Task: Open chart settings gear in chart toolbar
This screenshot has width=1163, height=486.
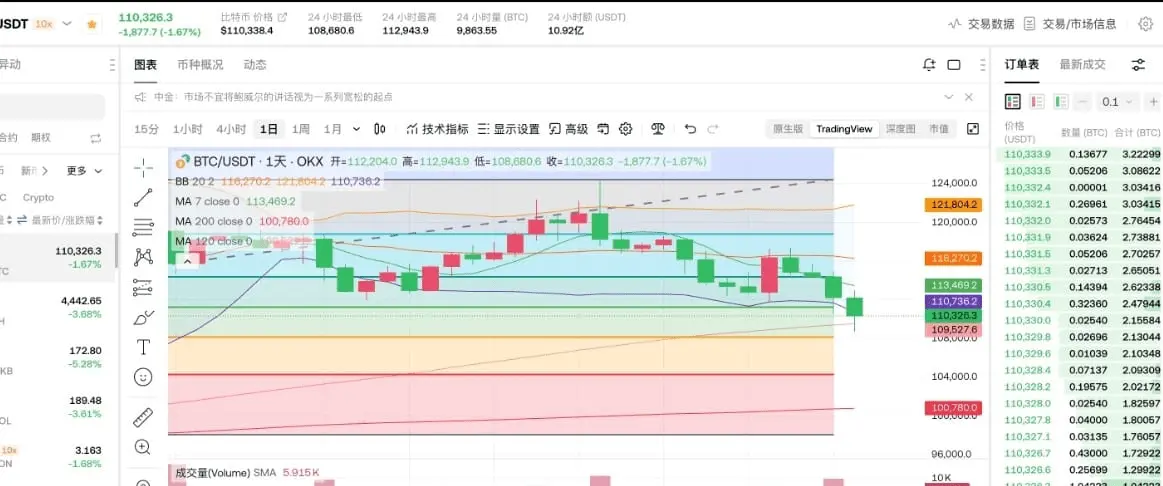Action: click(x=625, y=129)
